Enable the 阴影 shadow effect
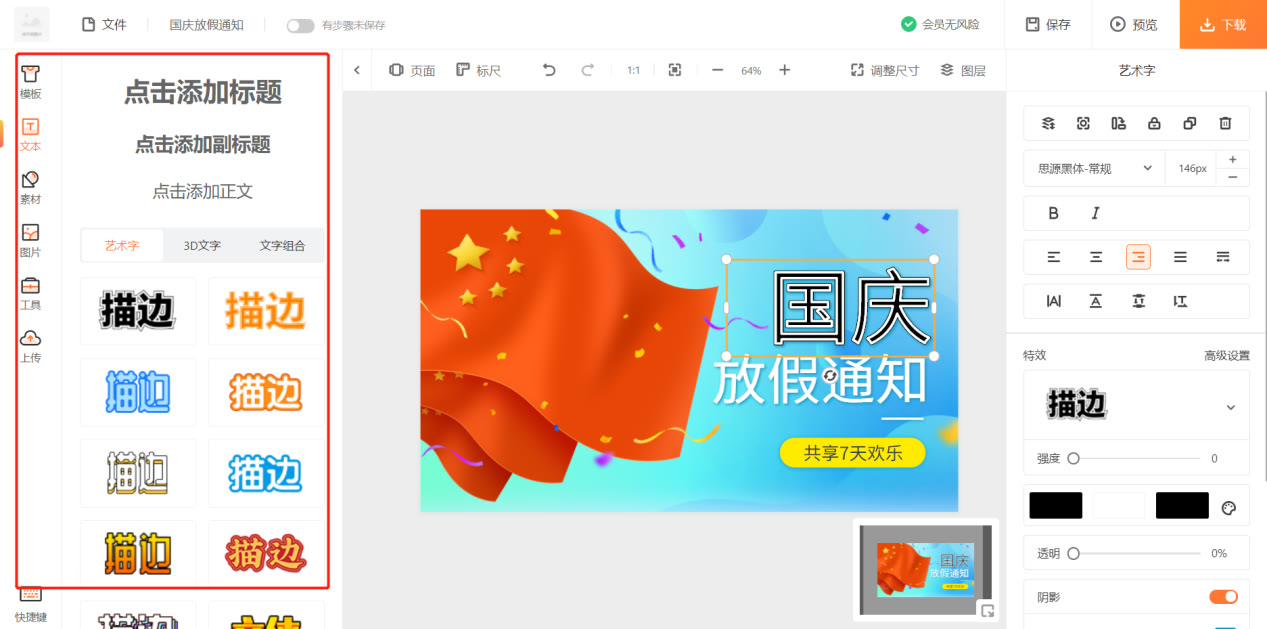This screenshot has width=1267, height=629. pyautogui.click(x=1222, y=596)
